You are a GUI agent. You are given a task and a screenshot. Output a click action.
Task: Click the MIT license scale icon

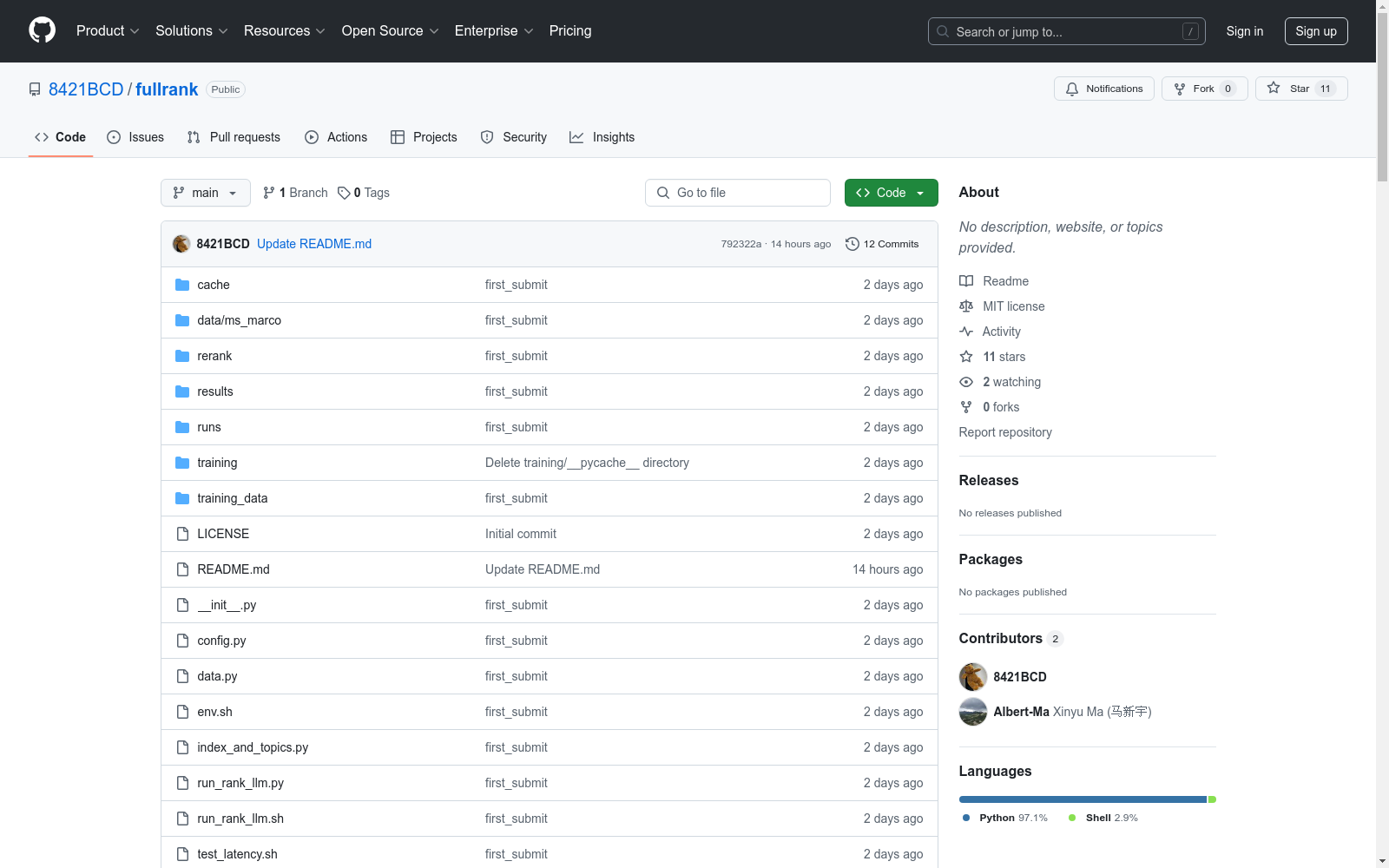pyautogui.click(x=966, y=306)
